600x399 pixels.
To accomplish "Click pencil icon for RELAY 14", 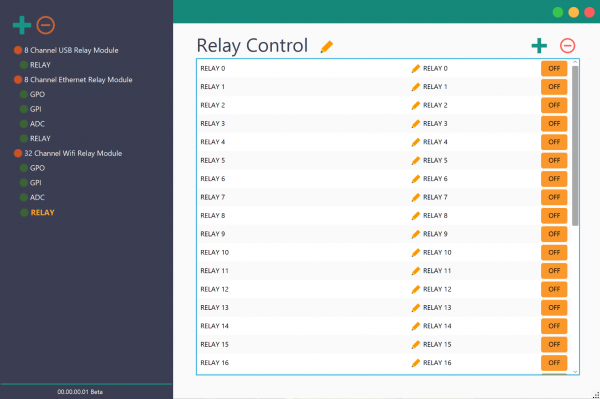I will (x=416, y=326).
